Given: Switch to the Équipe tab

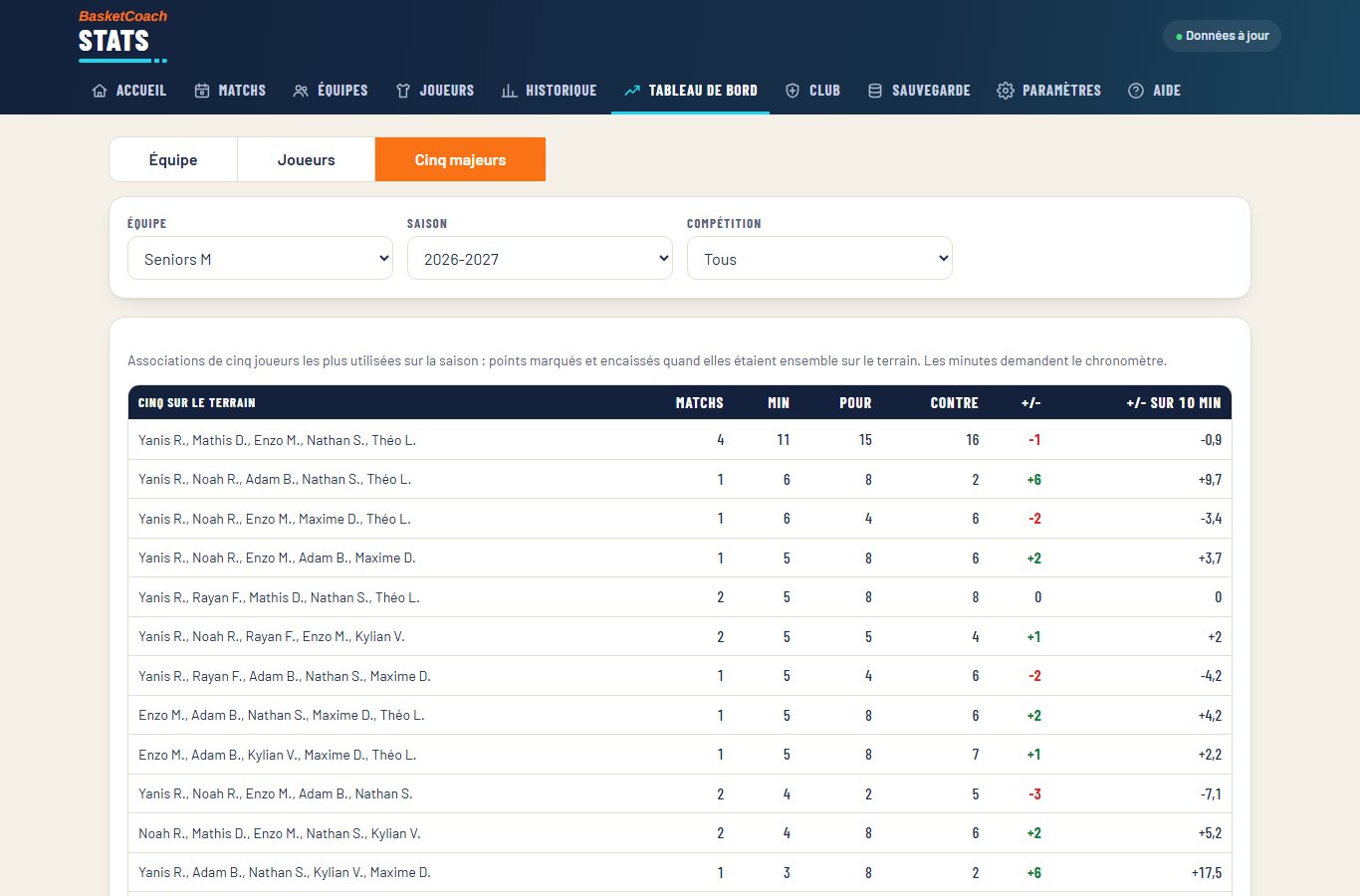Looking at the screenshot, I should (173, 159).
